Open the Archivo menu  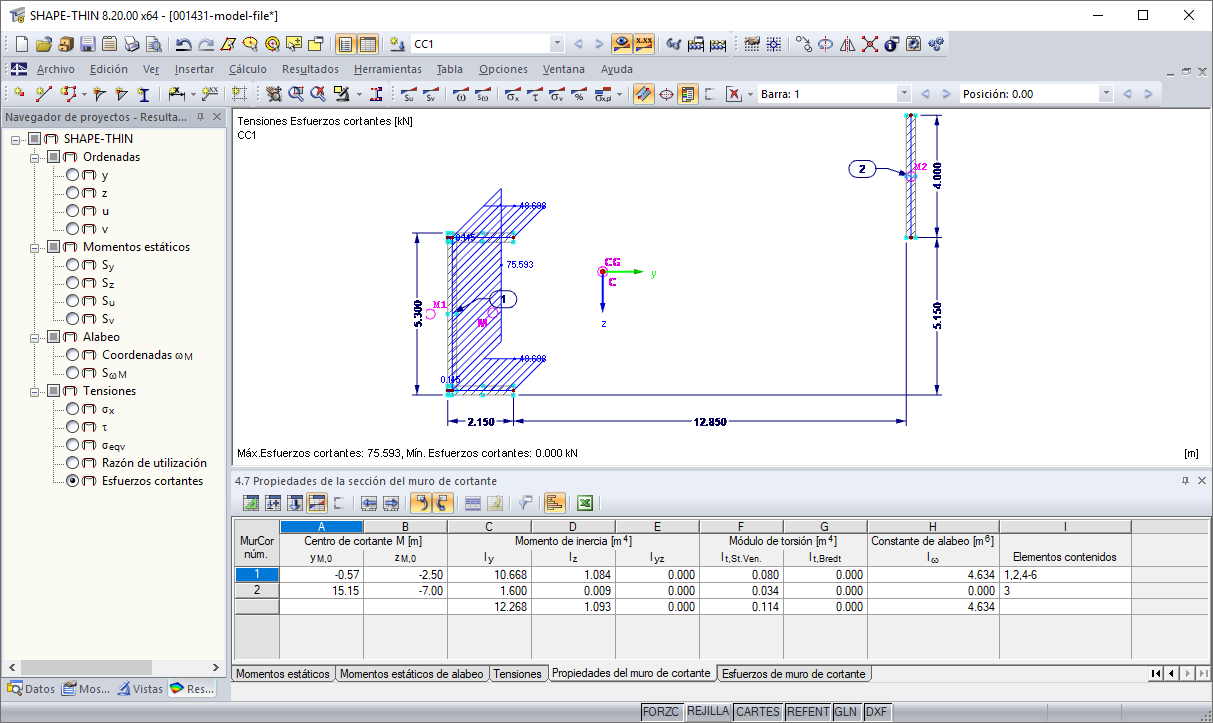pyautogui.click(x=56, y=69)
